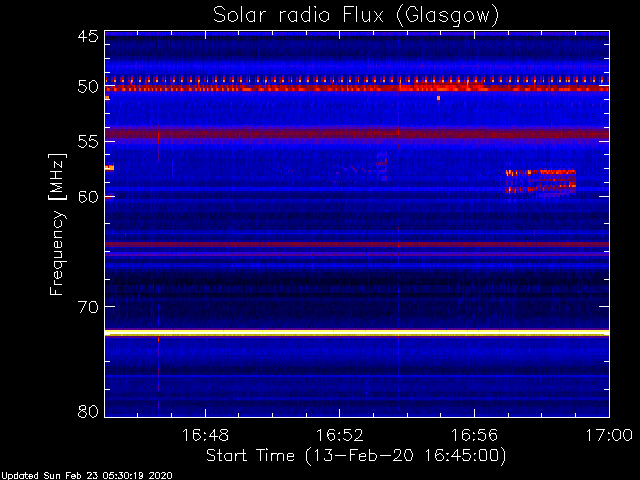The image size is (640, 480).
Task: Click the 70 frequency tick label
Action: (x=88, y=307)
